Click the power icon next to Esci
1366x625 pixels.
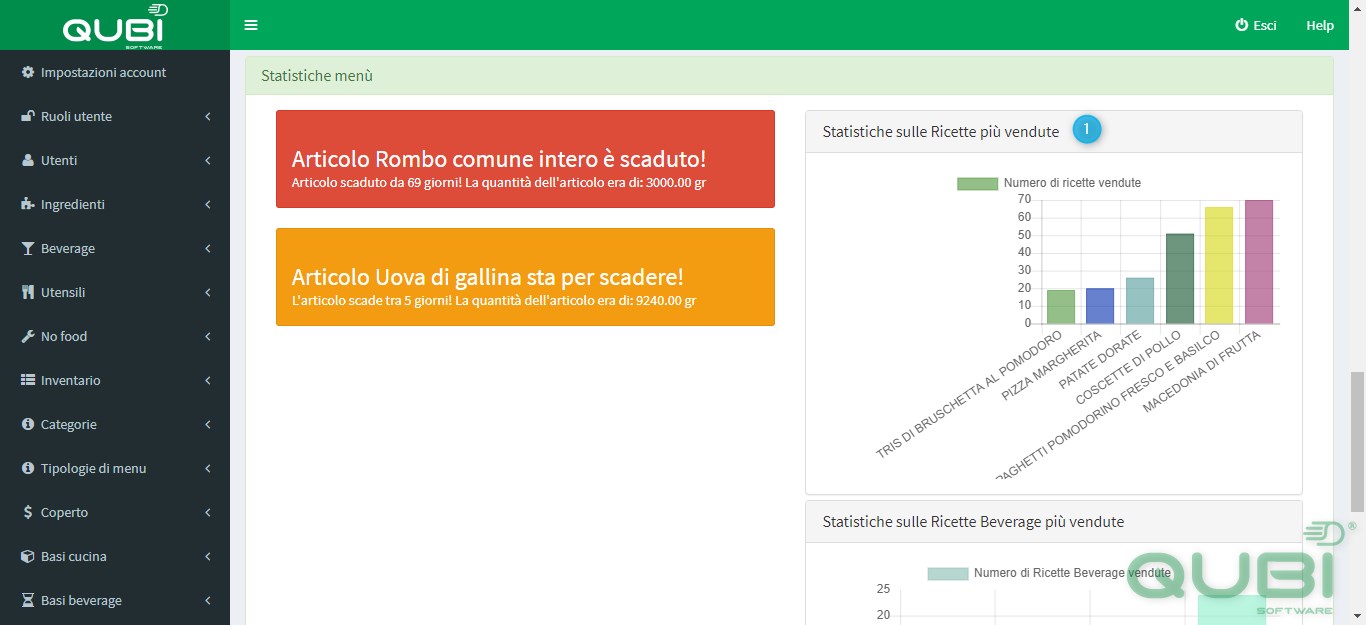pos(1242,25)
